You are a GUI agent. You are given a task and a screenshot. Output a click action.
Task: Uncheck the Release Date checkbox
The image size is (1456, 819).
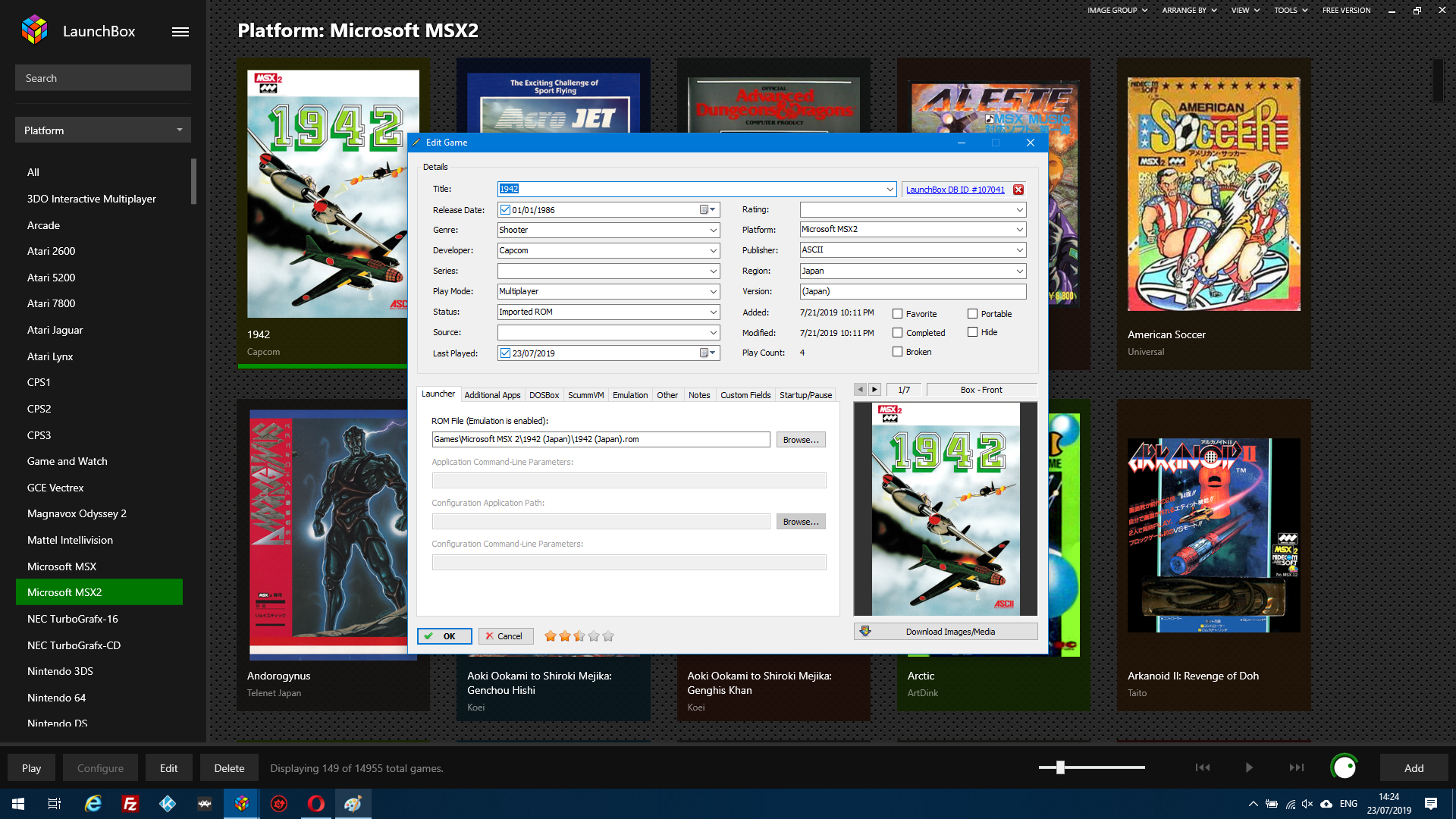coord(505,210)
